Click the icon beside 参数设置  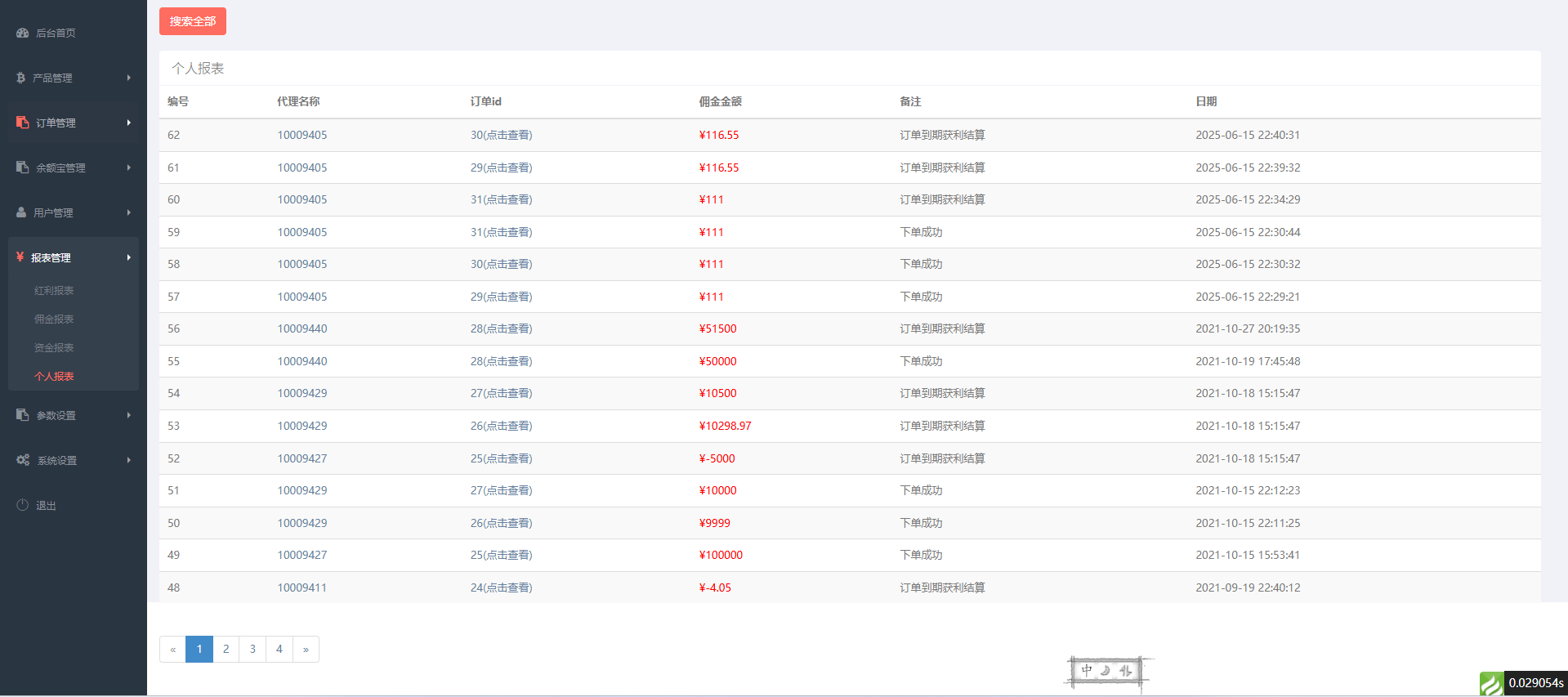[22, 415]
